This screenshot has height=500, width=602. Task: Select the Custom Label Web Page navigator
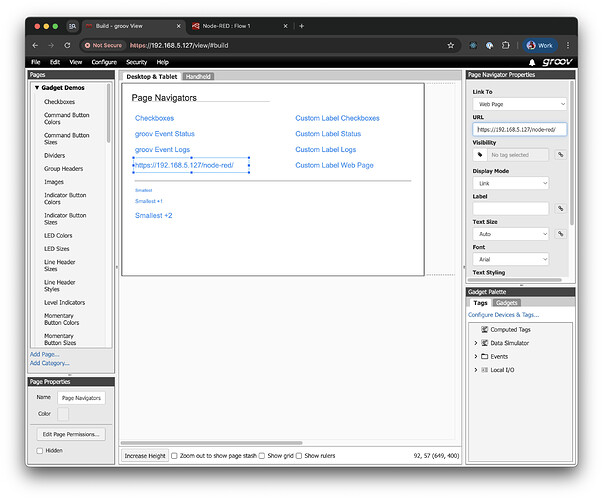[334, 165]
